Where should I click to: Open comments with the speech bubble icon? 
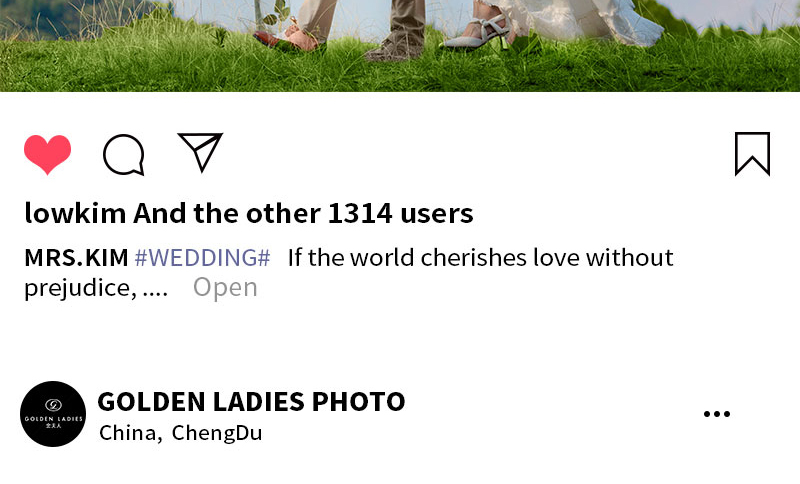coord(124,155)
